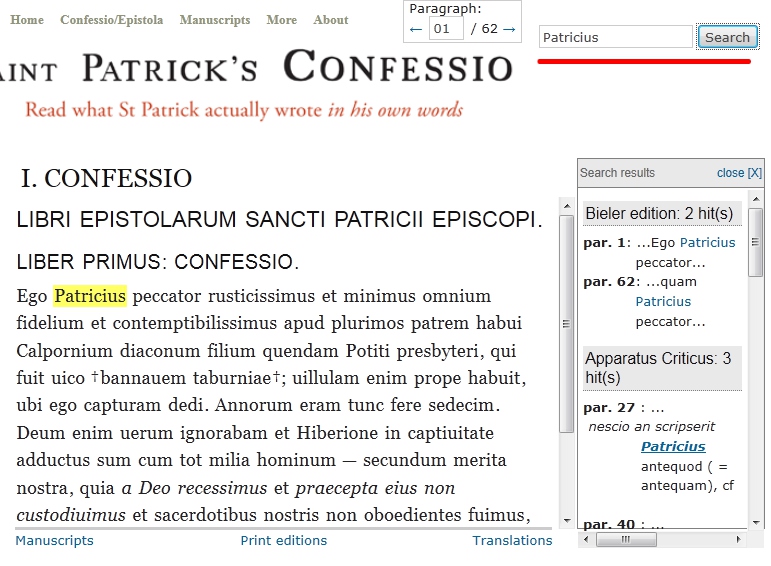Click the Print editions link
This screenshot has height=566, width=771.
click(x=284, y=540)
